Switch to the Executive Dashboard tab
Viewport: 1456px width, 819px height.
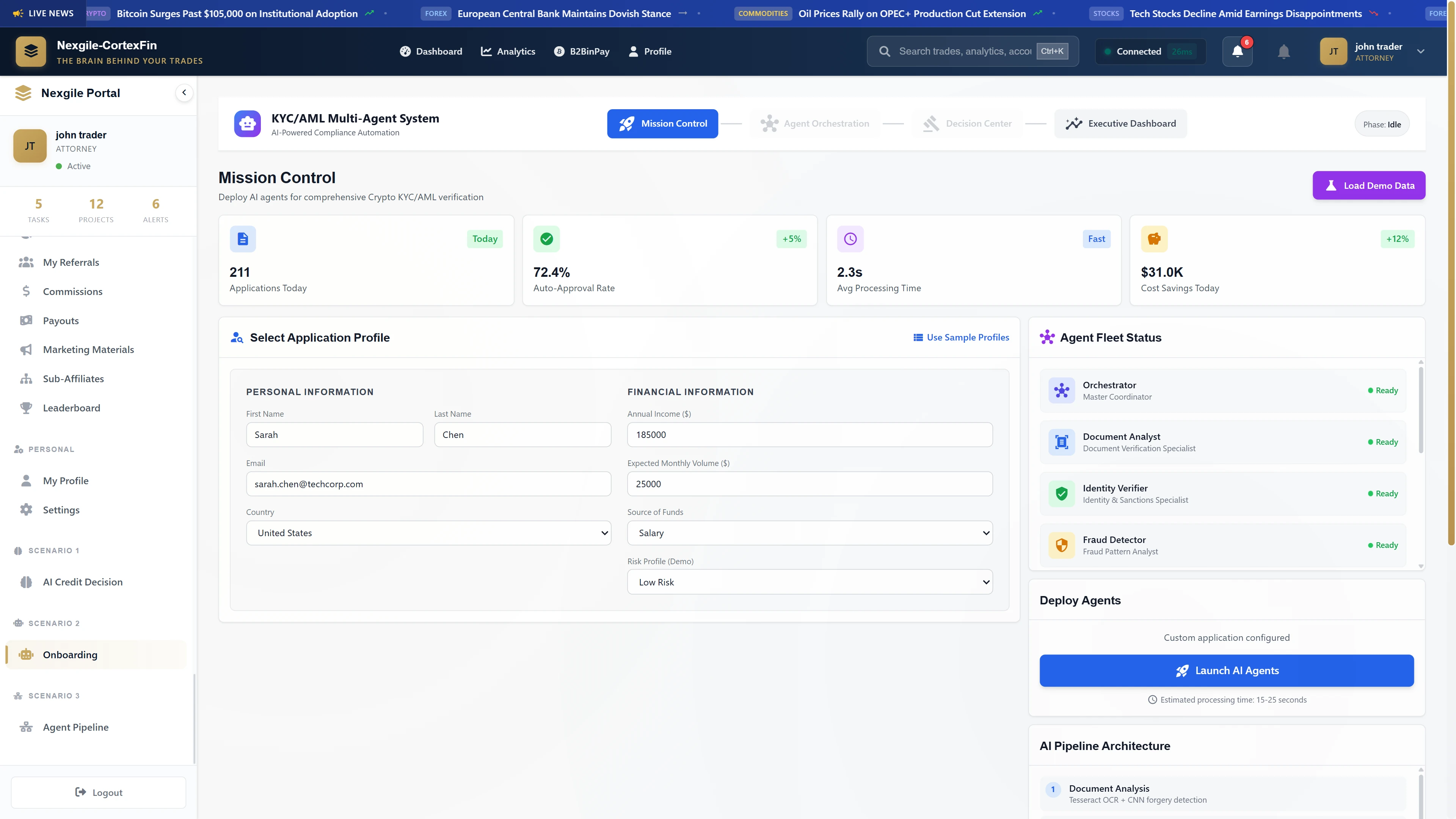point(1120,123)
